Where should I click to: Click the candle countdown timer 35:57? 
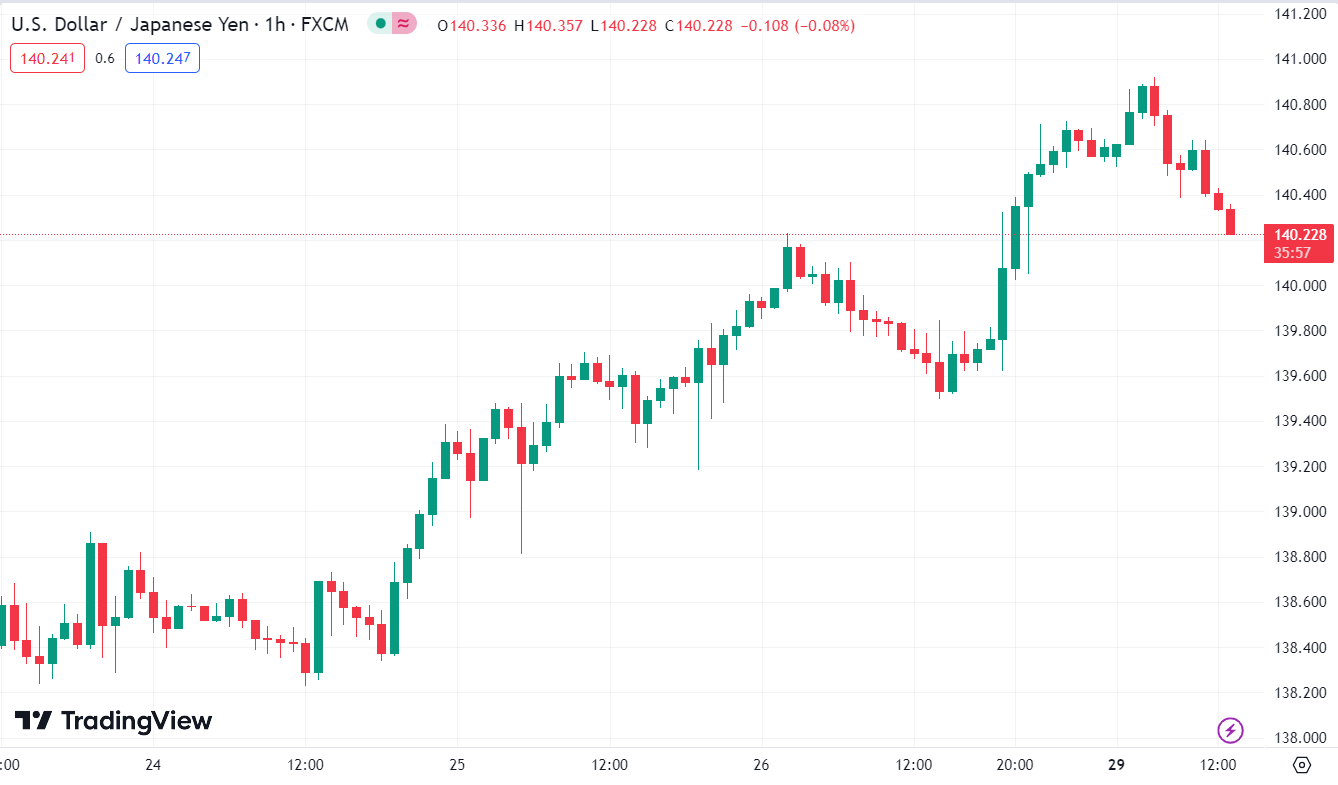coord(1298,253)
